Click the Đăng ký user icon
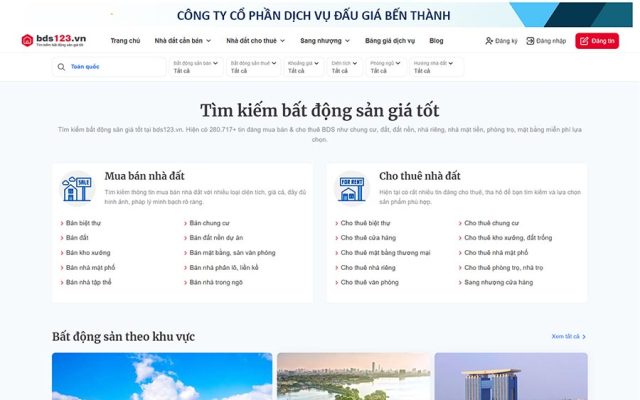 (x=489, y=41)
